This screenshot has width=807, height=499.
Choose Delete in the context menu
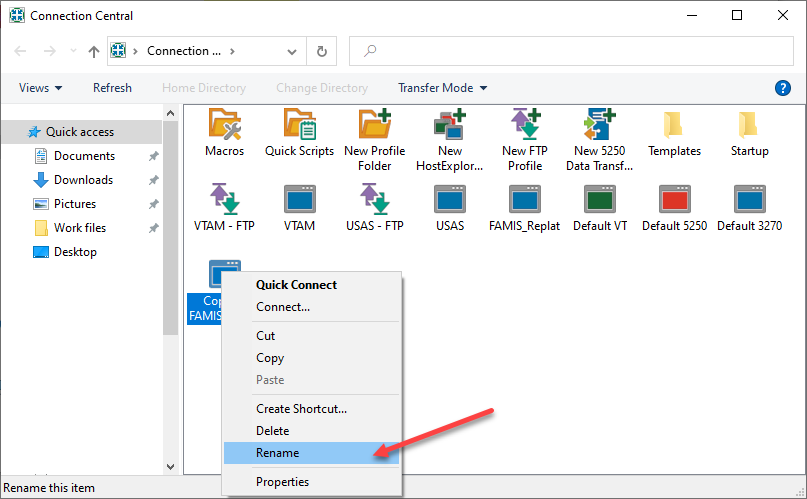[x=311, y=431]
